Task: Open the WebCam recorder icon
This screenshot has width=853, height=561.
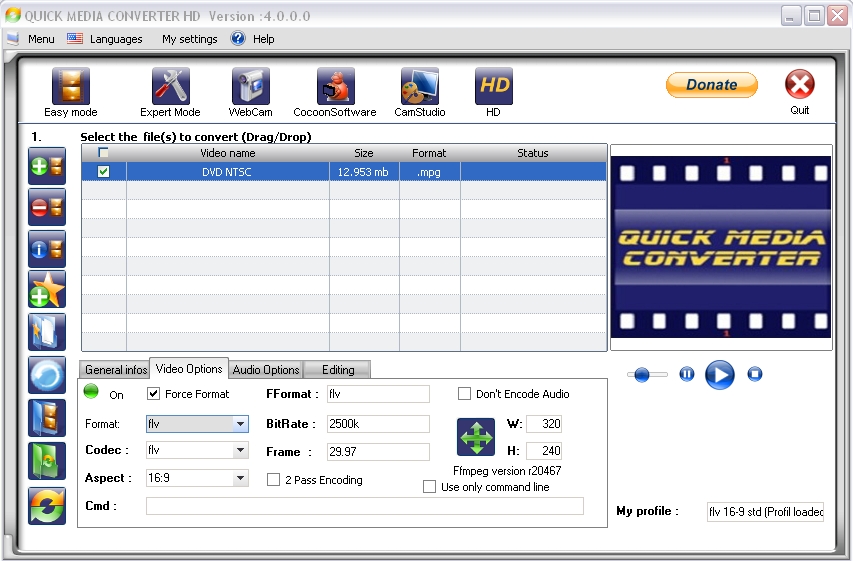Action: [251, 86]
